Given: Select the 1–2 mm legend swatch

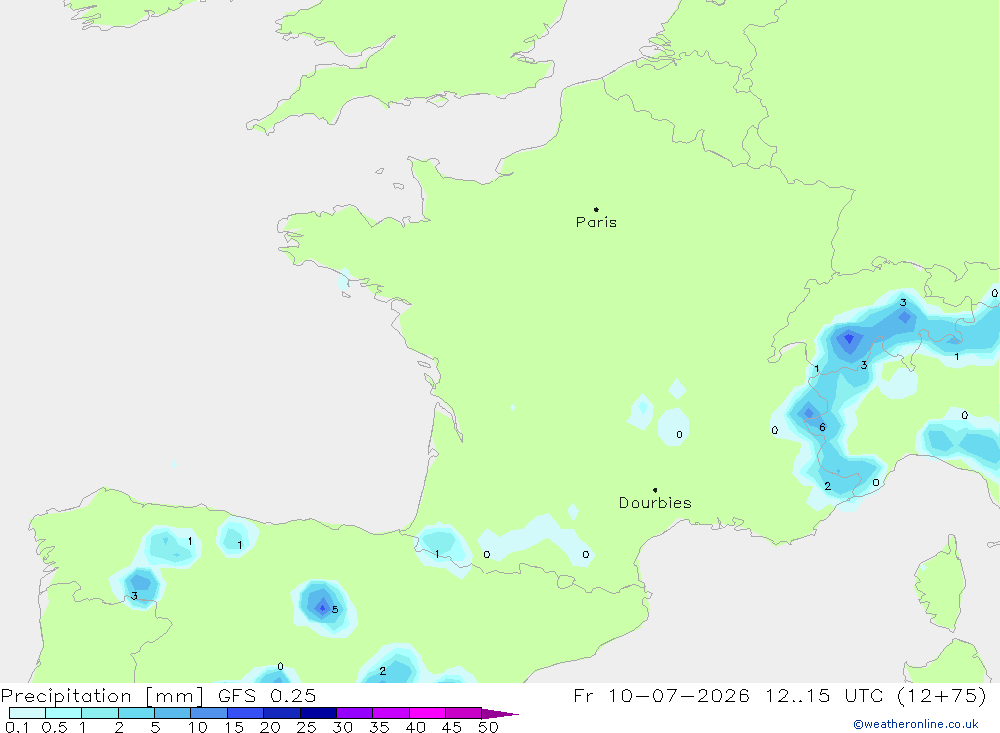Looking at the screenshot, I should (100, 713).
